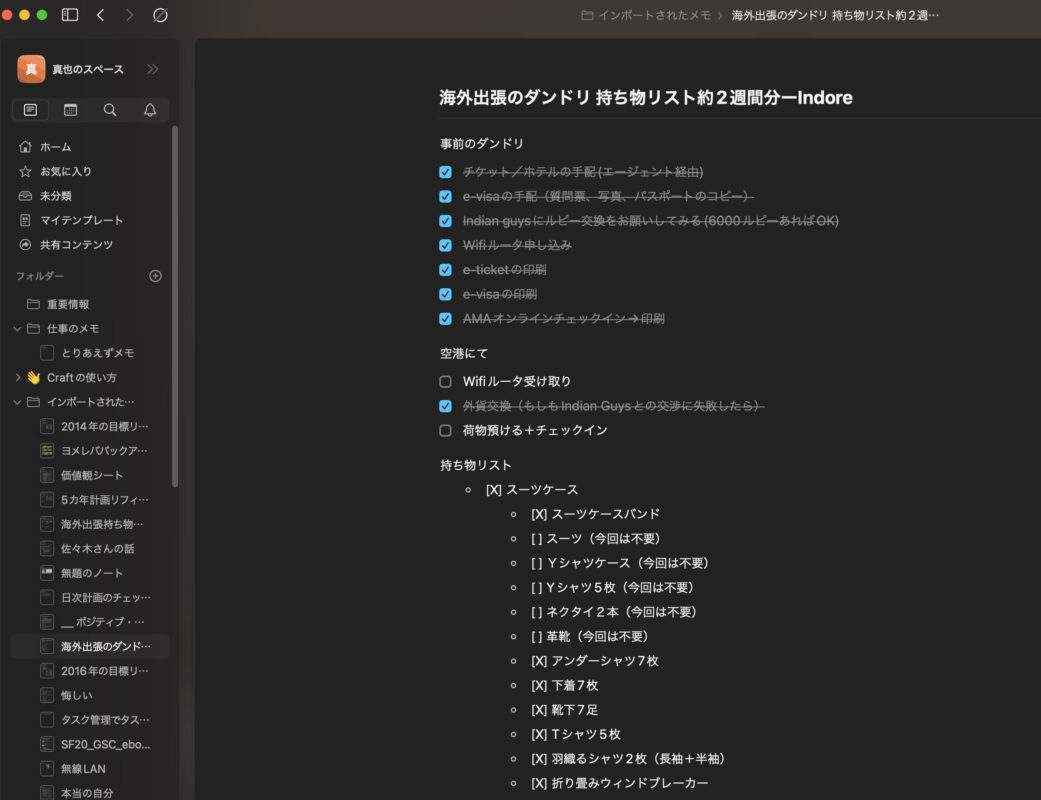Click the back navigation arrow
Image resolution: width=1041 pixels, height=800 pixels.
pos(100,15)
